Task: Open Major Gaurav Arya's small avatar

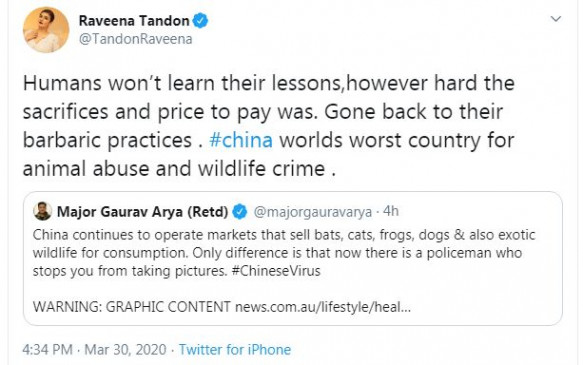Action: click(42, 211)
